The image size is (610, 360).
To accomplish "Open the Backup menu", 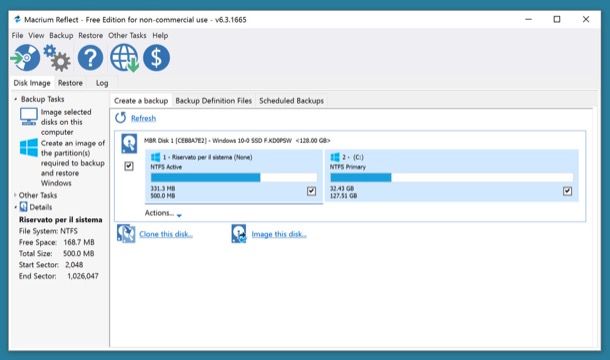I will click(61, 35).
